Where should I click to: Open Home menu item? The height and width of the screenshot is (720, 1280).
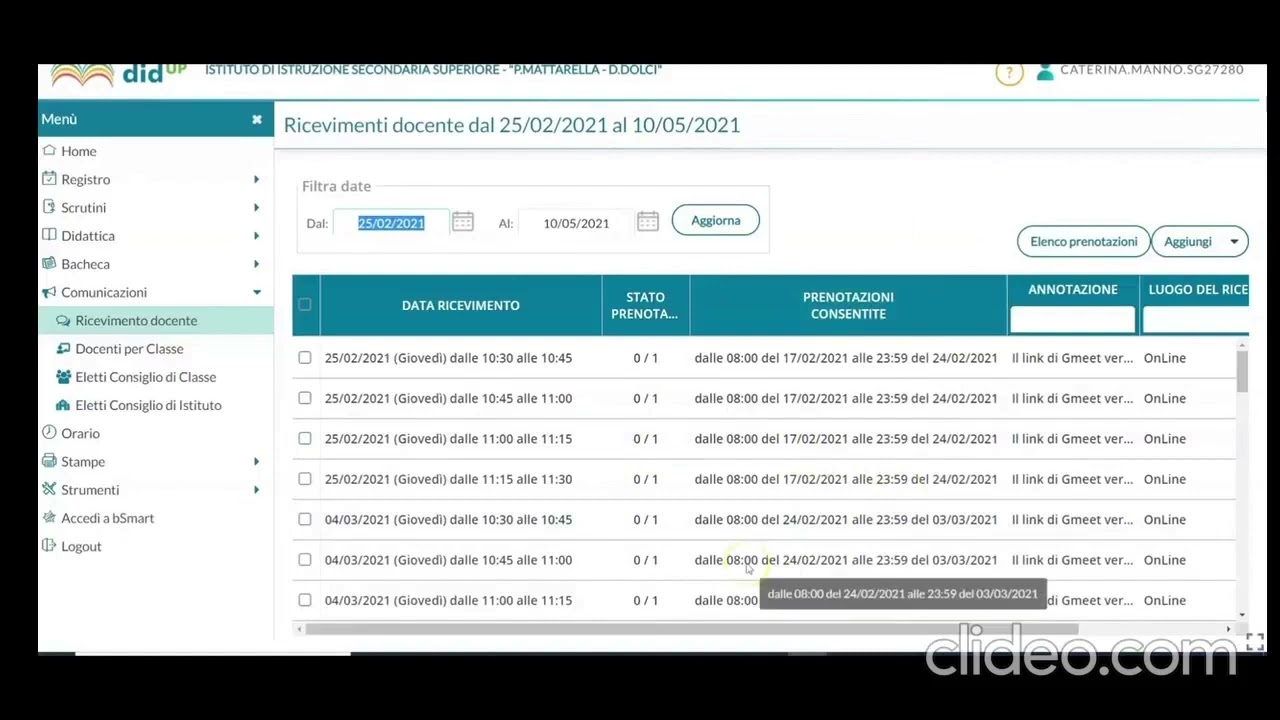point(79,151)
